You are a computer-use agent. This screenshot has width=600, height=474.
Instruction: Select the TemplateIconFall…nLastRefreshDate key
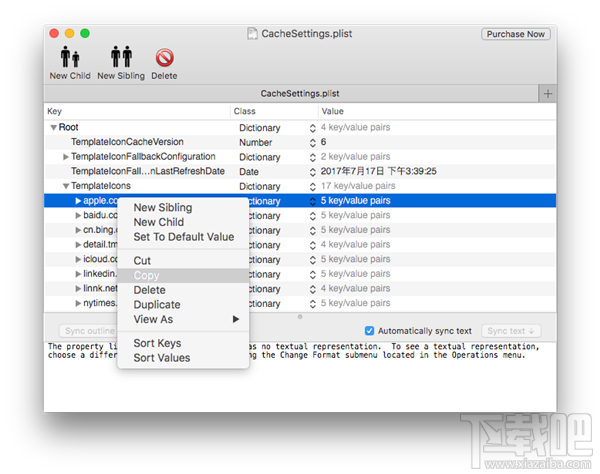[x=148, y=171]
